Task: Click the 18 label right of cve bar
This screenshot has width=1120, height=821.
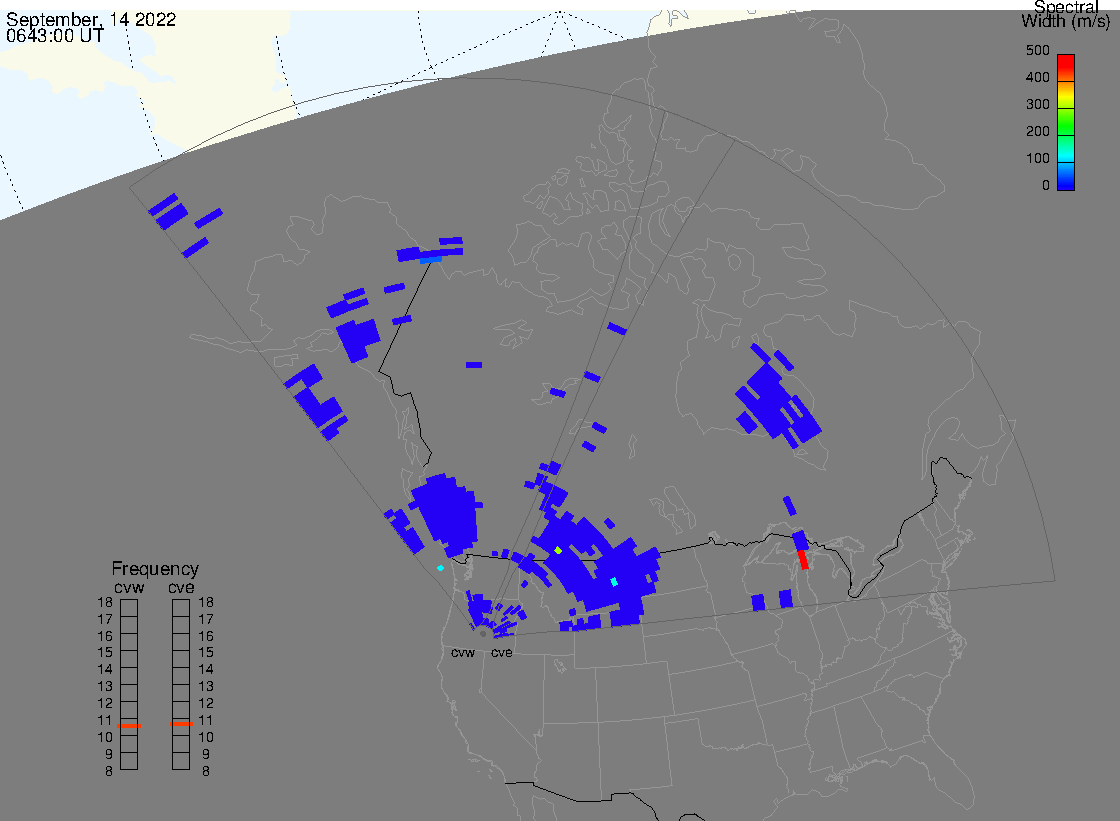Action: pyautogui.click(x=206, y=602)
